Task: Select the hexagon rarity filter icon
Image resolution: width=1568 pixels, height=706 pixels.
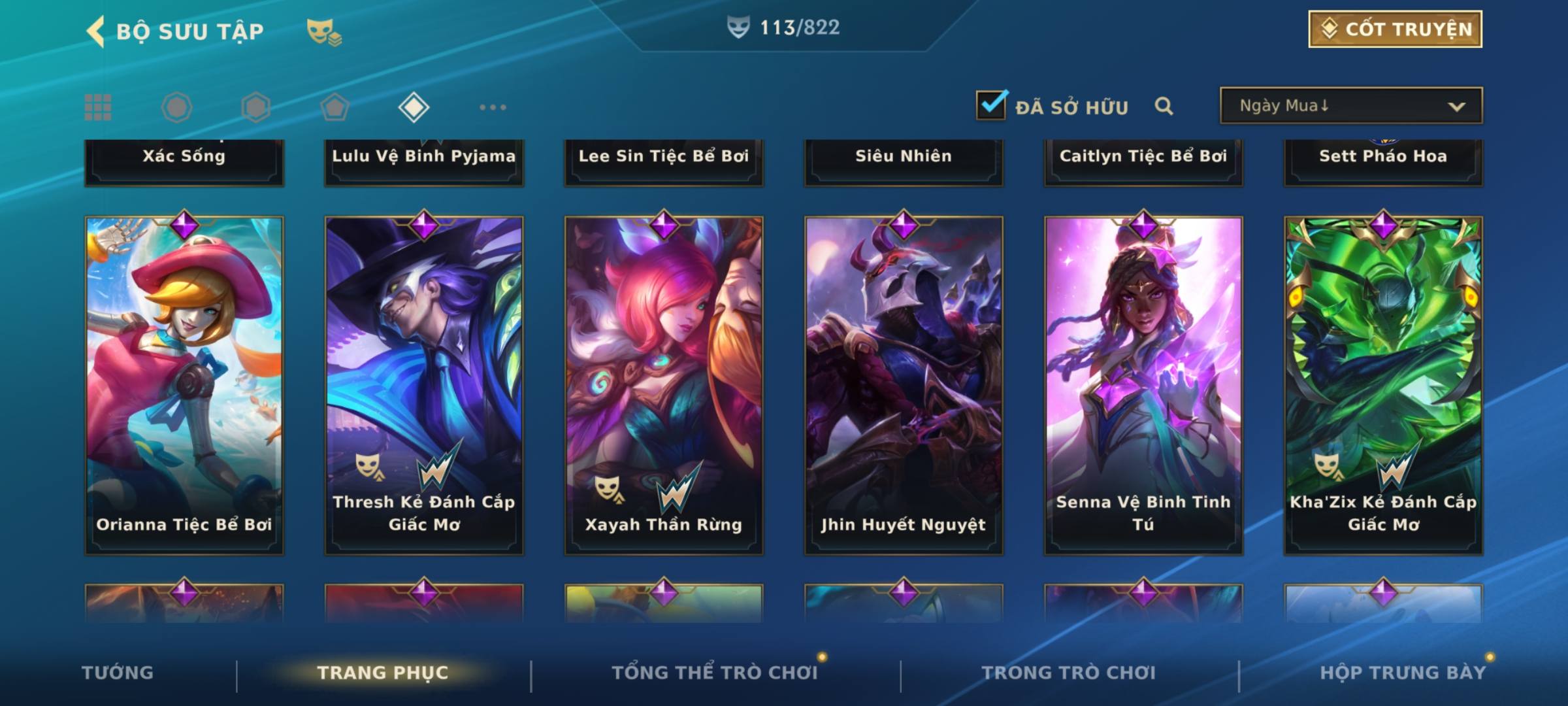Action: (x=255, y=107)
